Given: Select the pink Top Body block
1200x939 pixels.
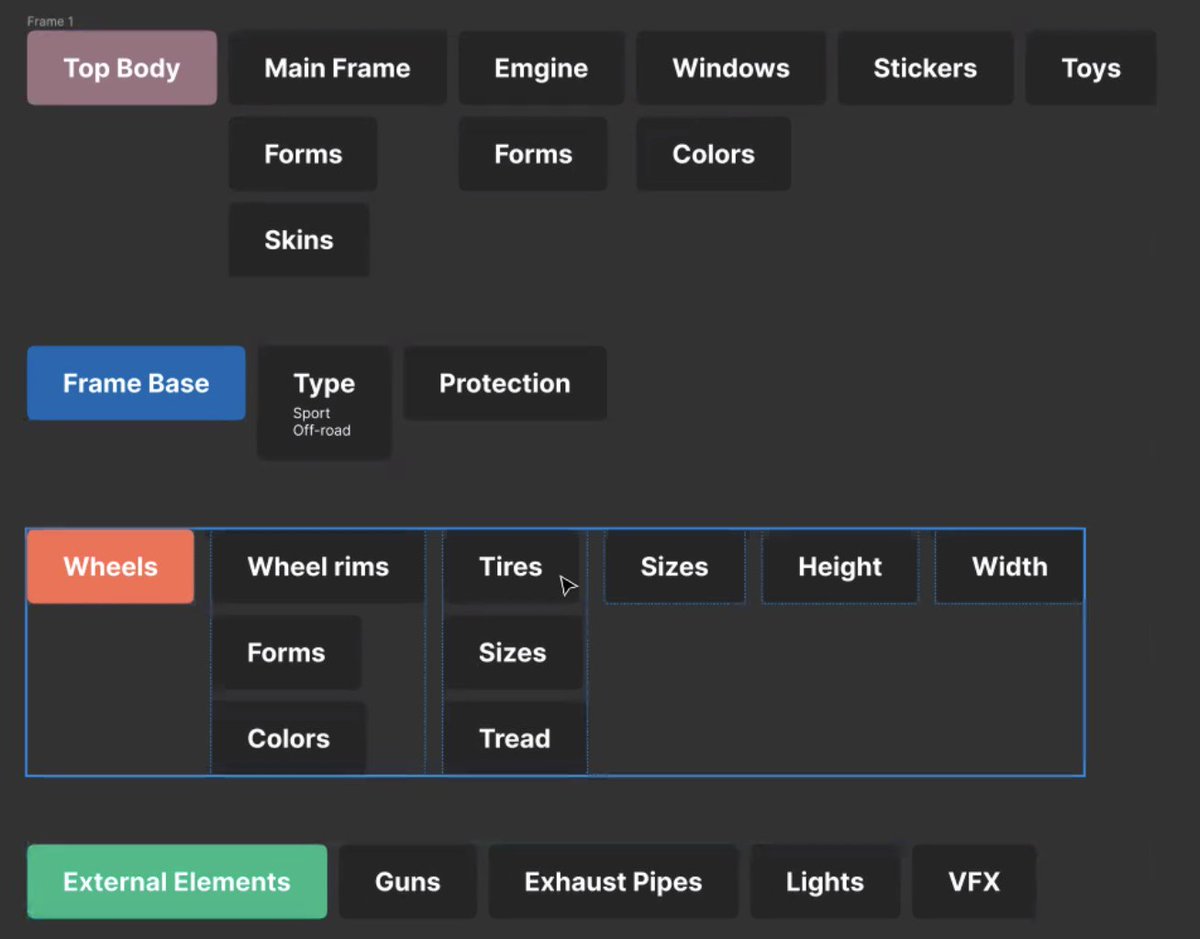Looking at the screenshot, I should 122,68.
